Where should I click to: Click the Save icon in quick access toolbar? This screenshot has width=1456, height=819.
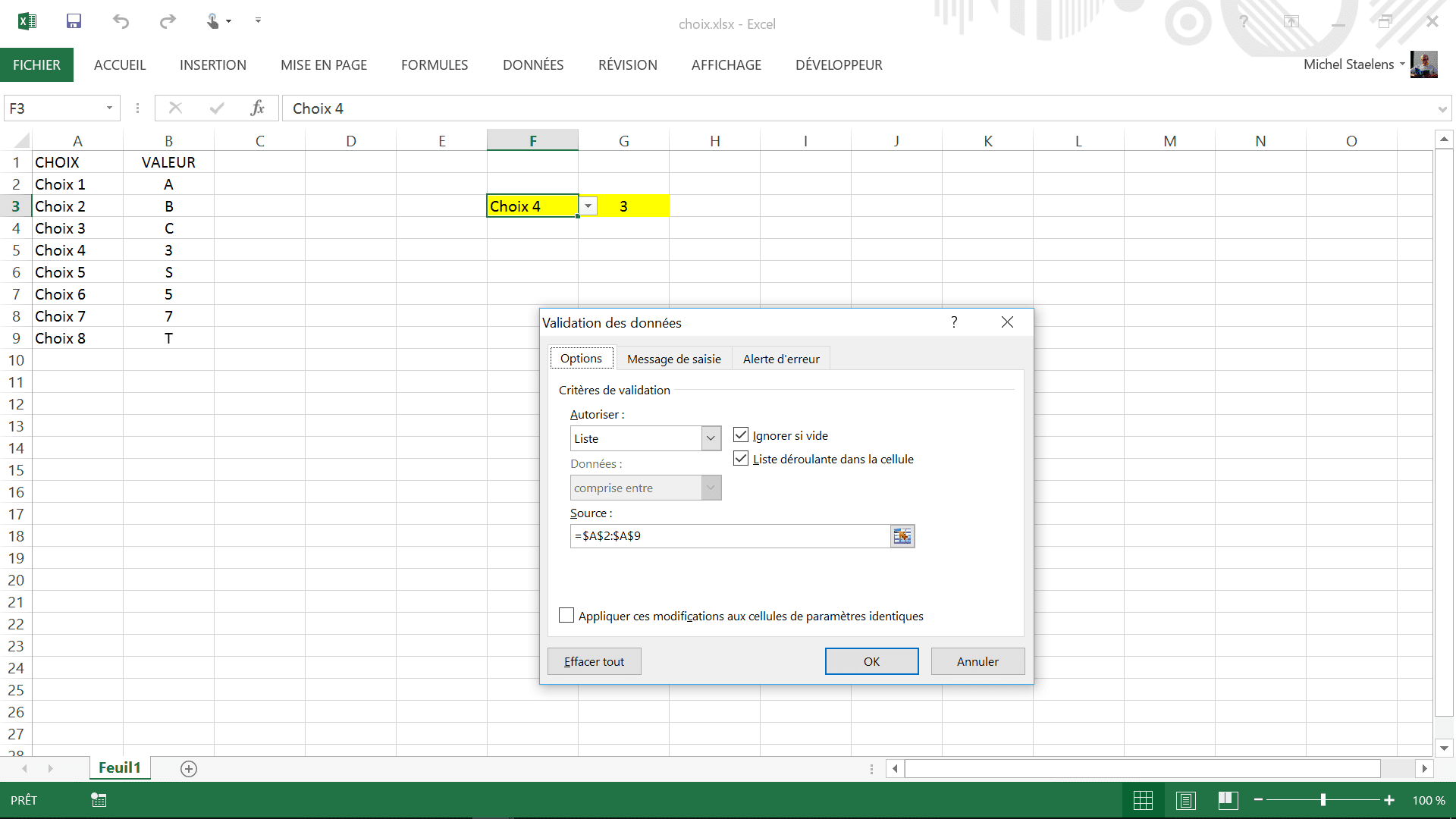74,21
